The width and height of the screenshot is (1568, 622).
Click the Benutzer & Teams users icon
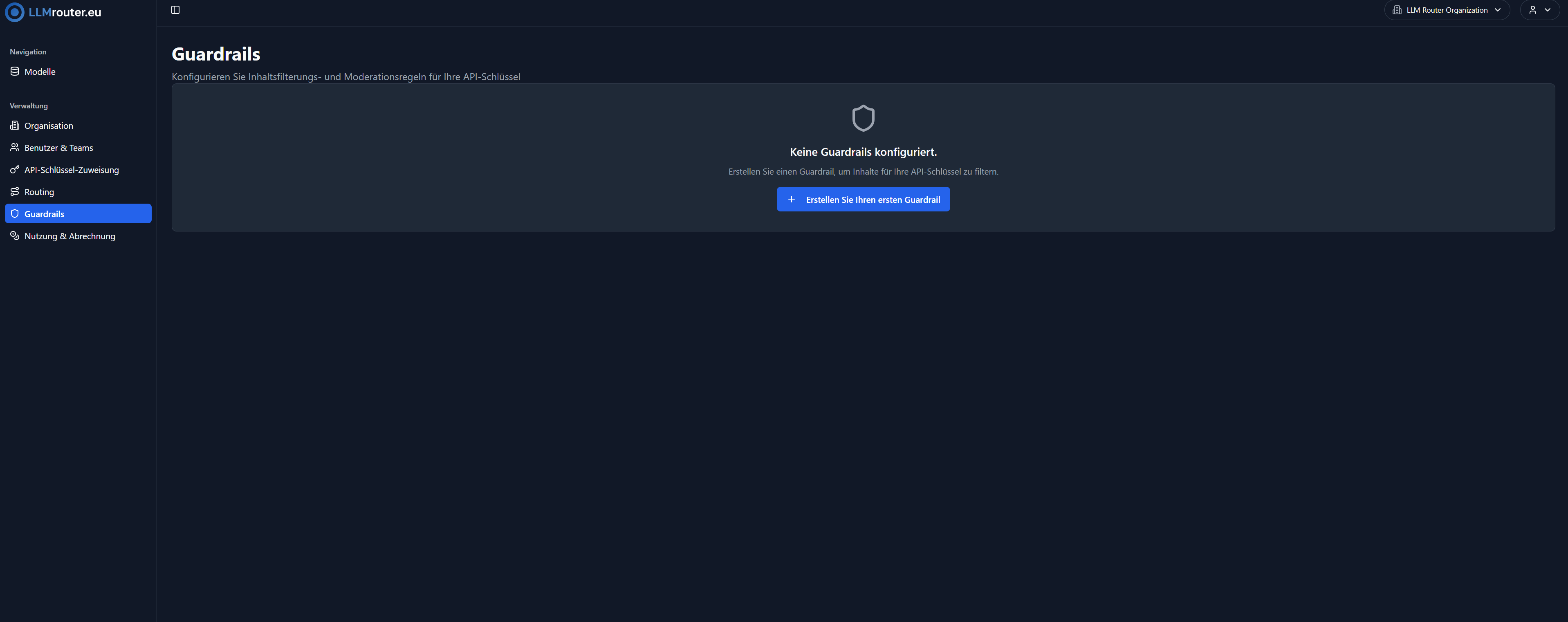[15, 147]
